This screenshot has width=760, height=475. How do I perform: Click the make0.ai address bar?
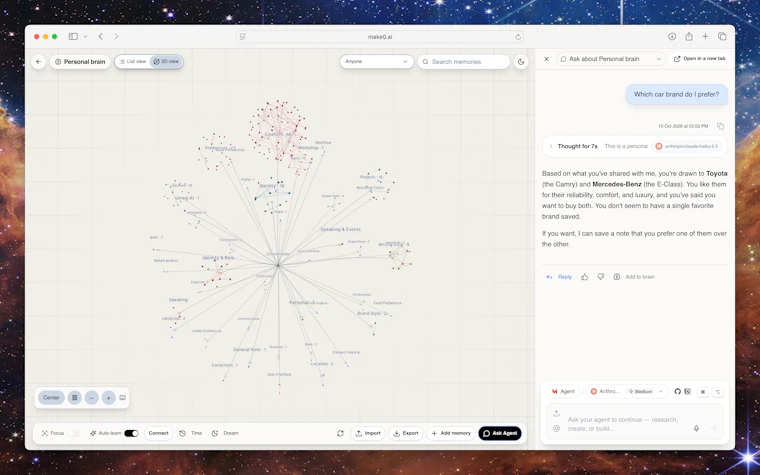pyautogui.click(x=380, y=37)
